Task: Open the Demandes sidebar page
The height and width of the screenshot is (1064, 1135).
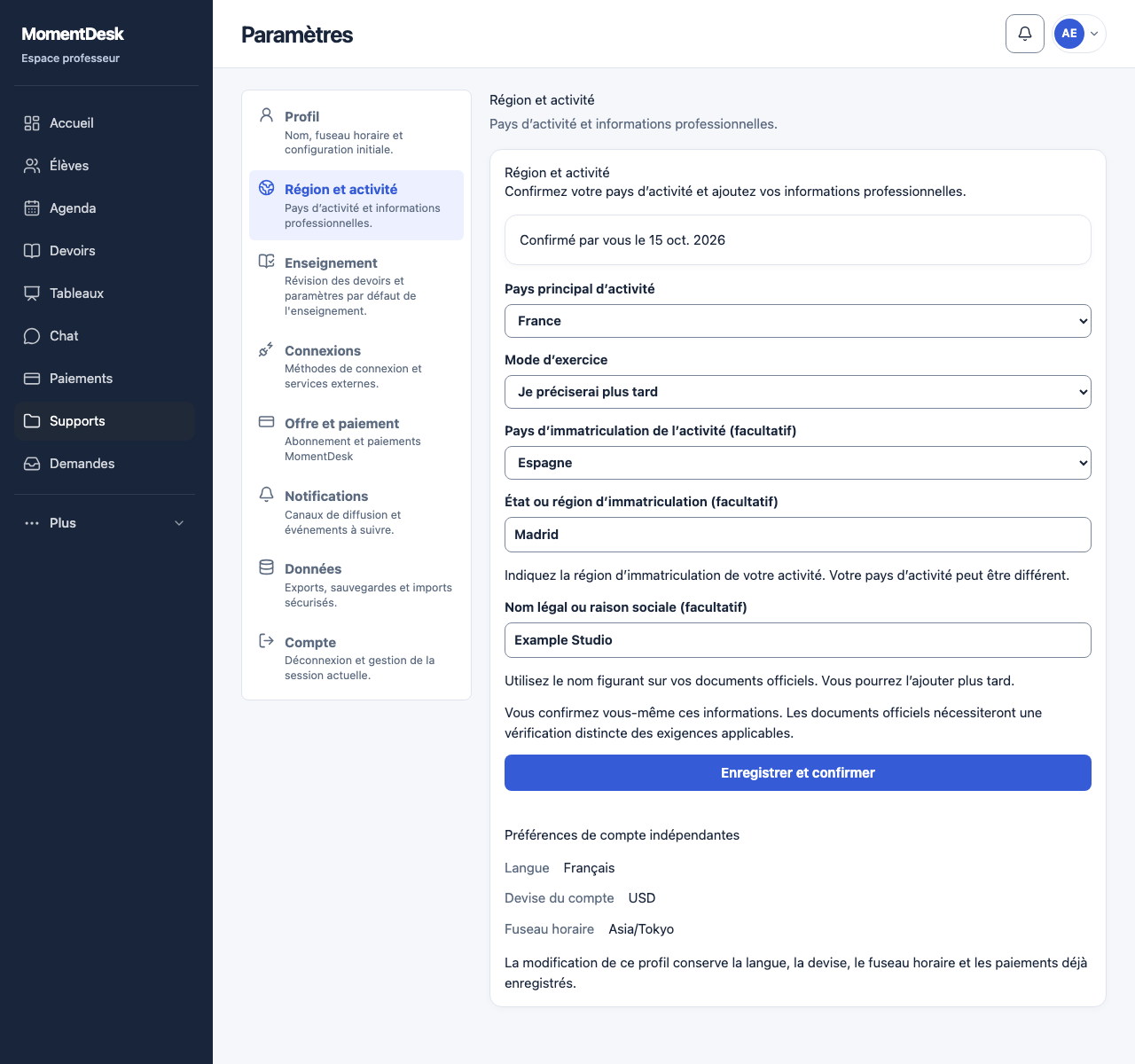Action: (105, 464)
